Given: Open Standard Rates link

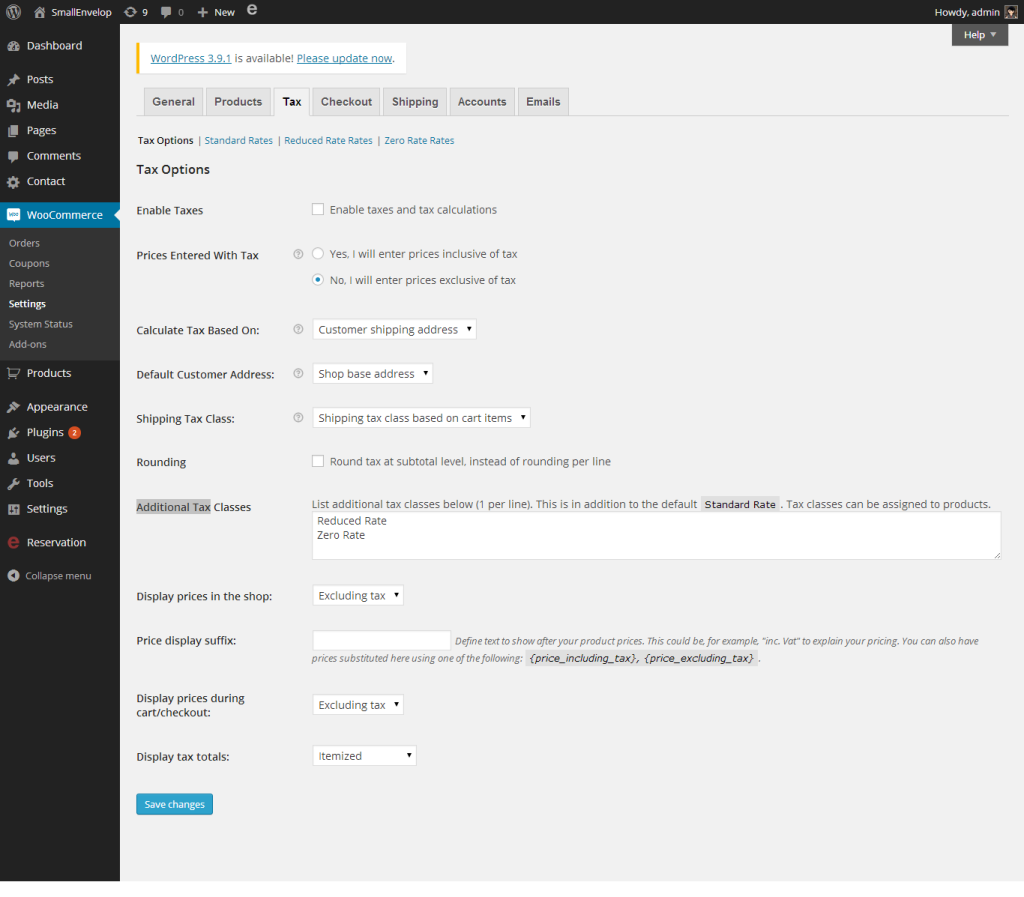Looking at the screenshot, I should [238, 140].
